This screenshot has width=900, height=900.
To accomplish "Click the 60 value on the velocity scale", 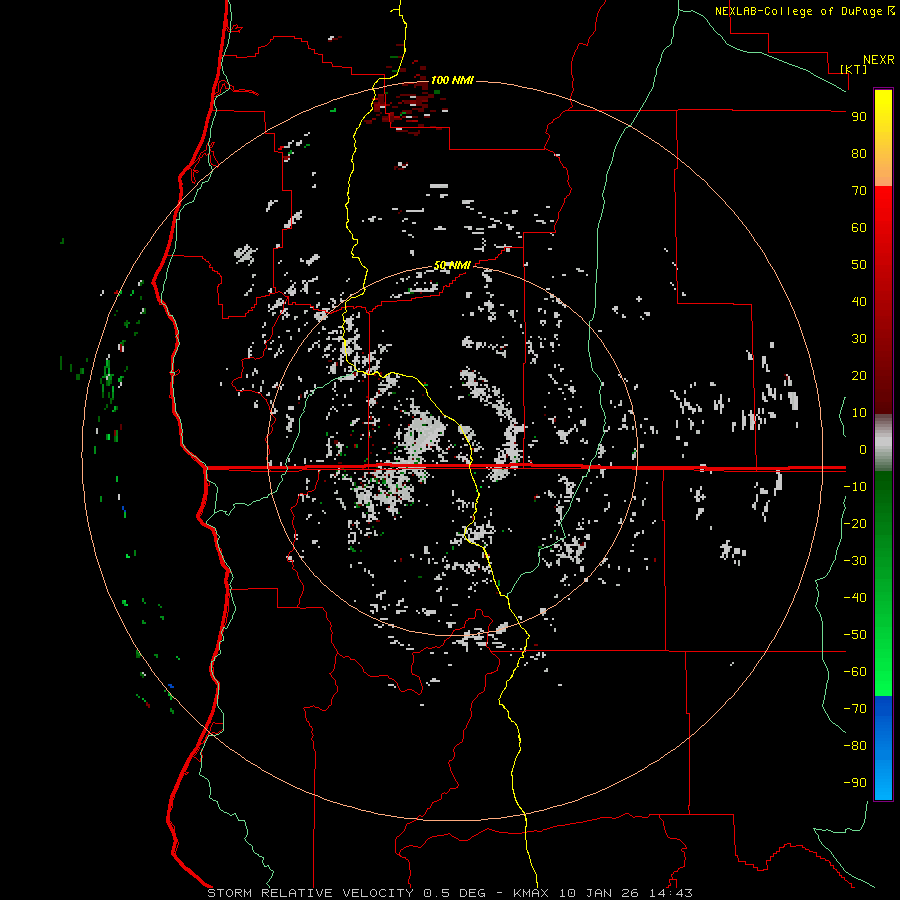I will click(x=859, y=228).
